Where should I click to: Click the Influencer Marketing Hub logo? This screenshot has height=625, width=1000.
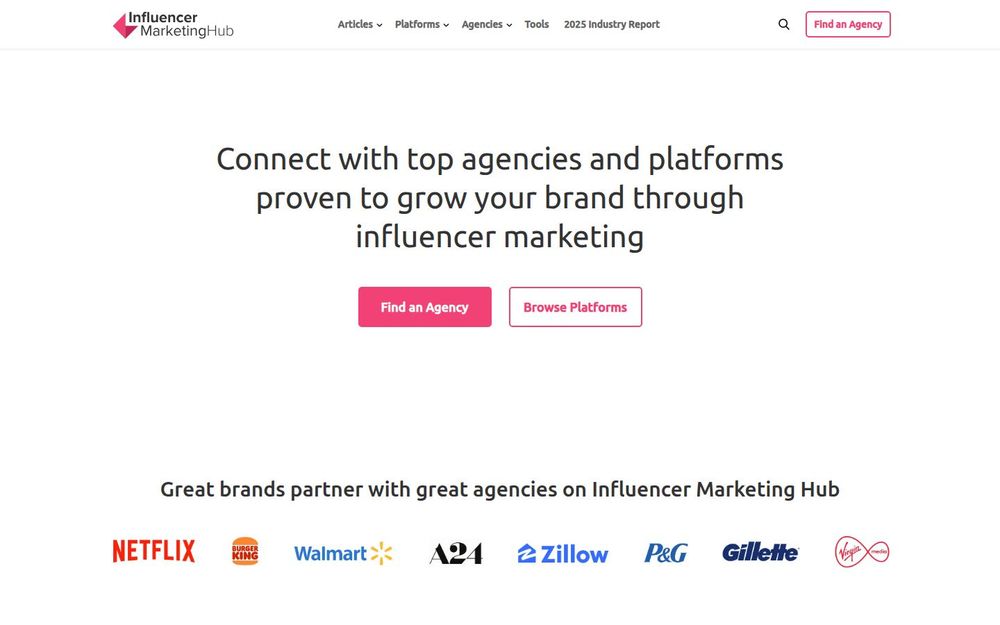(172, 24)
